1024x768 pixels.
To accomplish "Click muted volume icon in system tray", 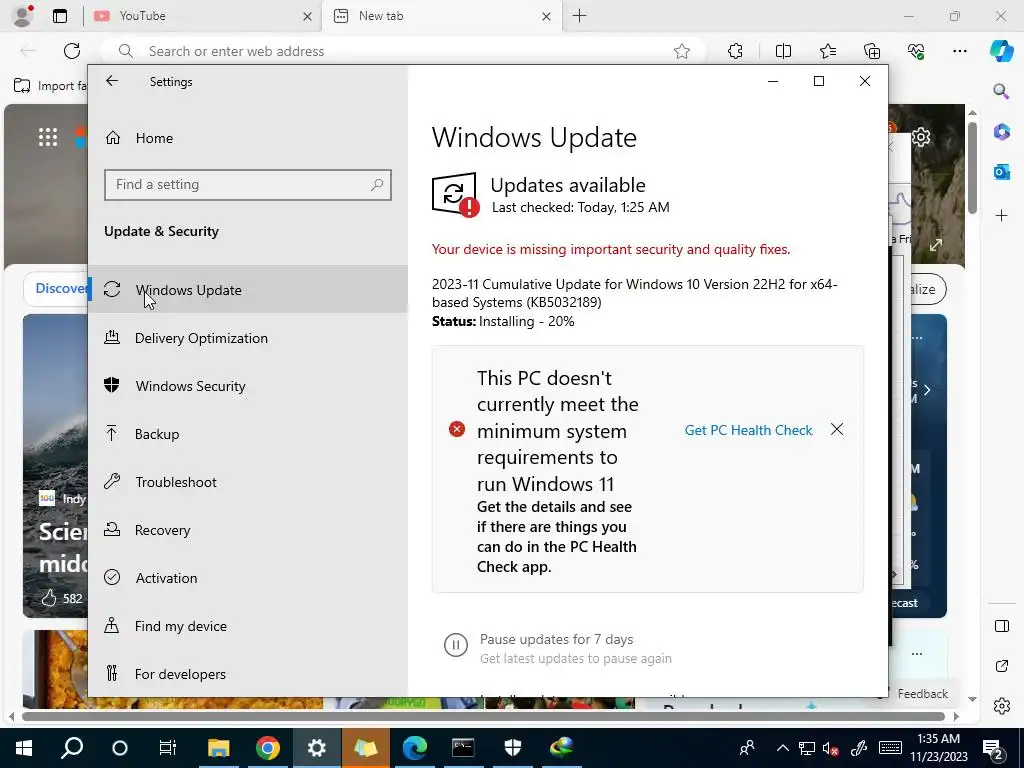I will pos(831,748).
